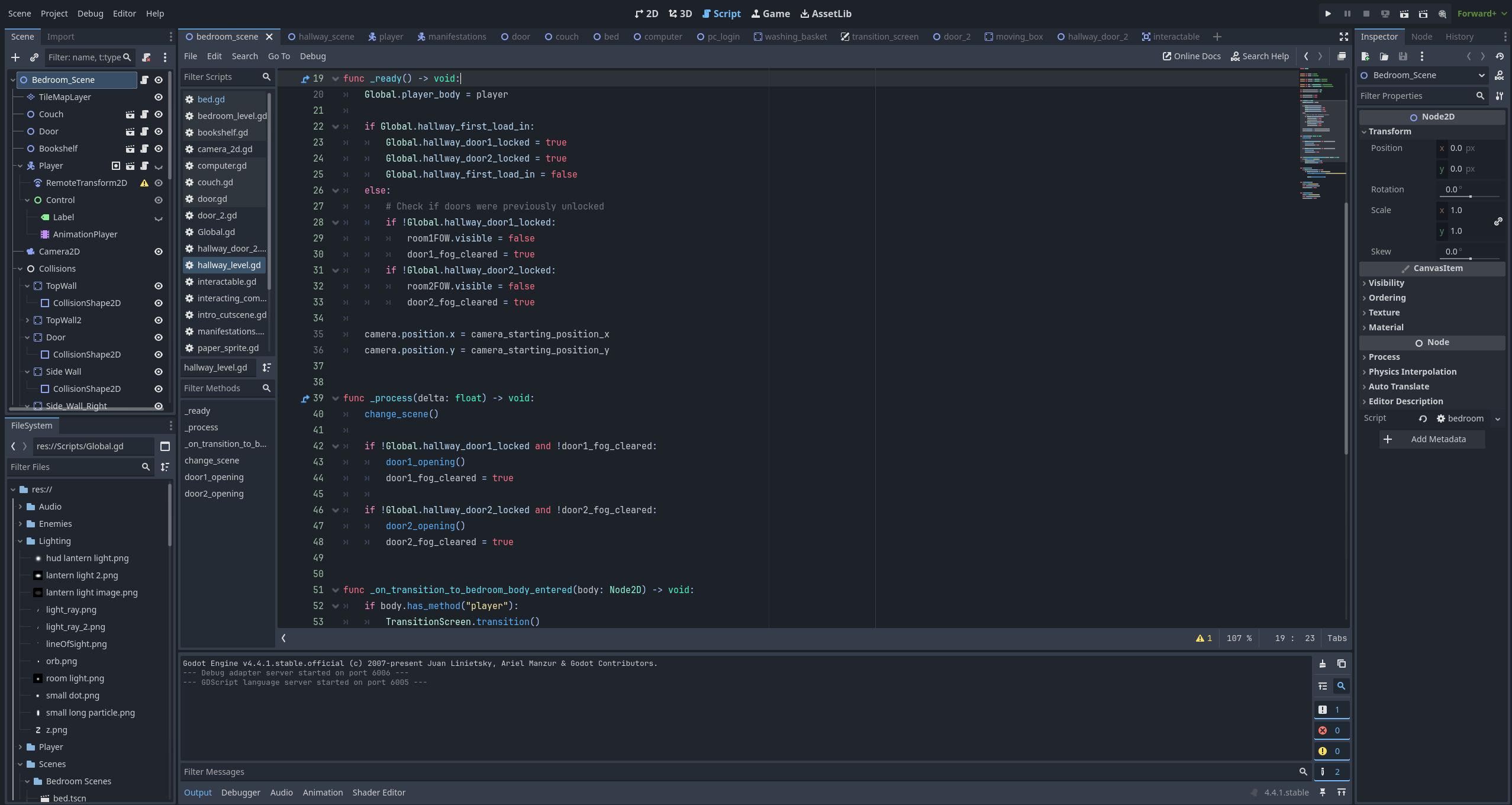Run the current scene via clapperboard icon
Image resolution: width=1512 pixels, height=805 pixels.
(x=1404, y=14)
